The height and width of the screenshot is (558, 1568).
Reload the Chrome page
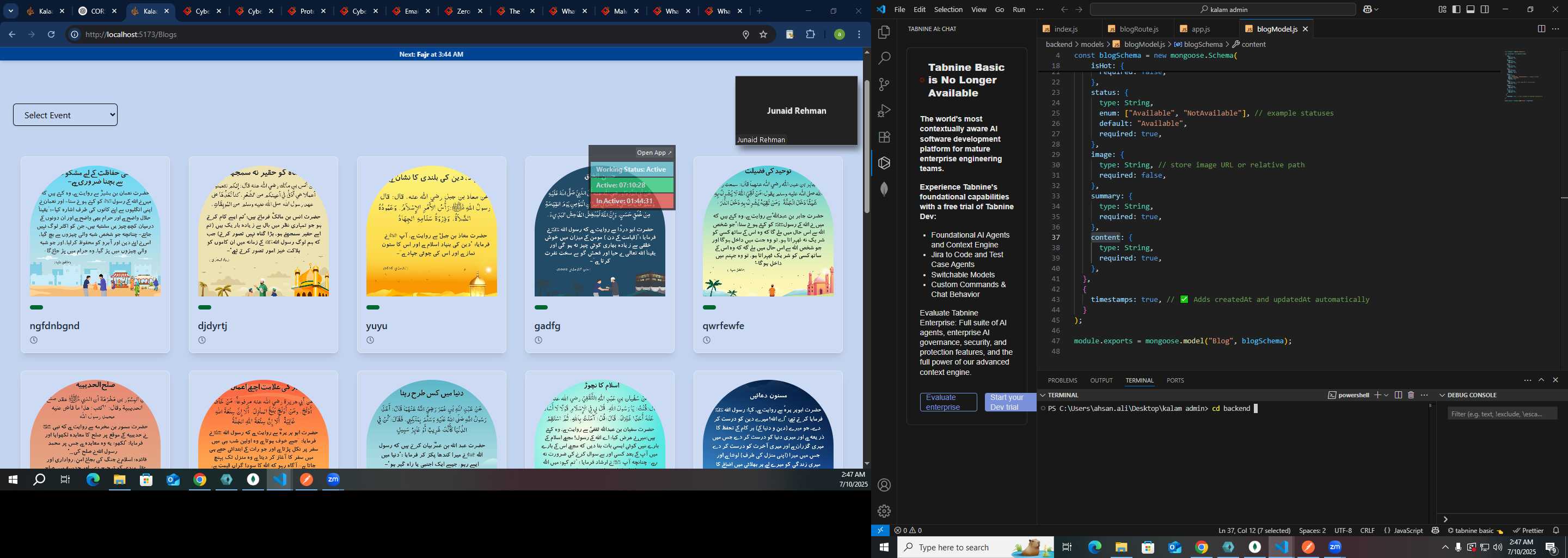(52, 35)
